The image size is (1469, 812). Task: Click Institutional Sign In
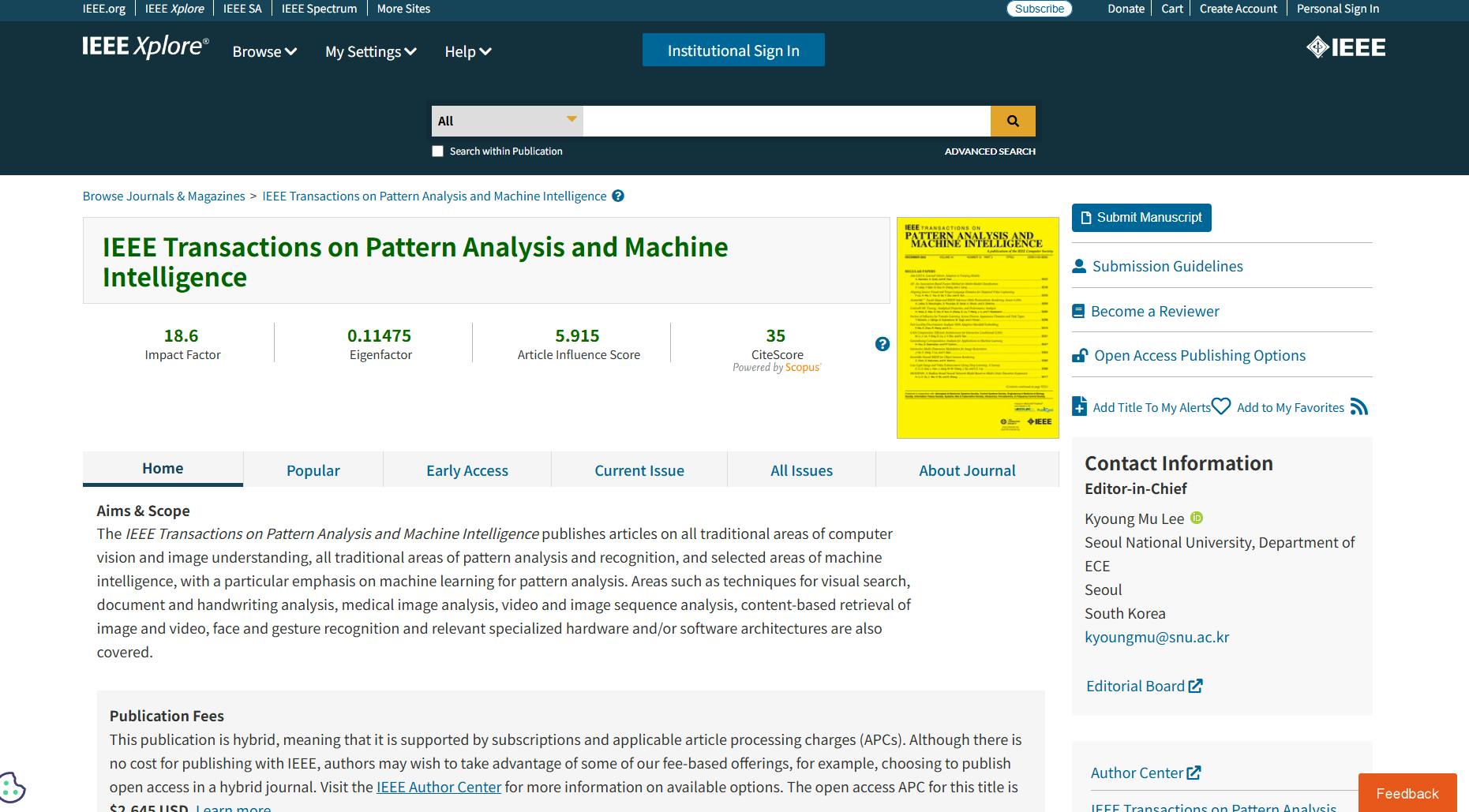tap(733, 50)
